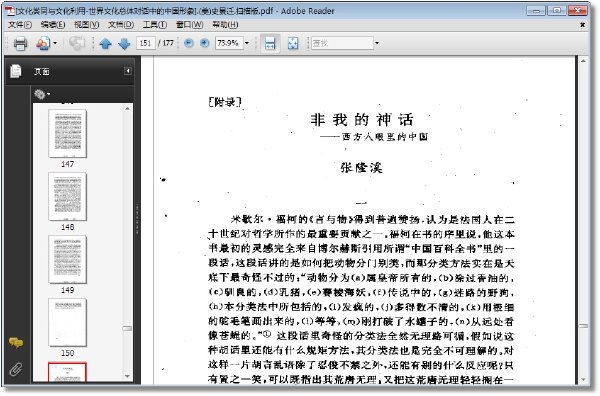The image size is (600, 396).
Task: Open the 工具(T) menu
Action: pyautogui.click(x=155, y=24)
